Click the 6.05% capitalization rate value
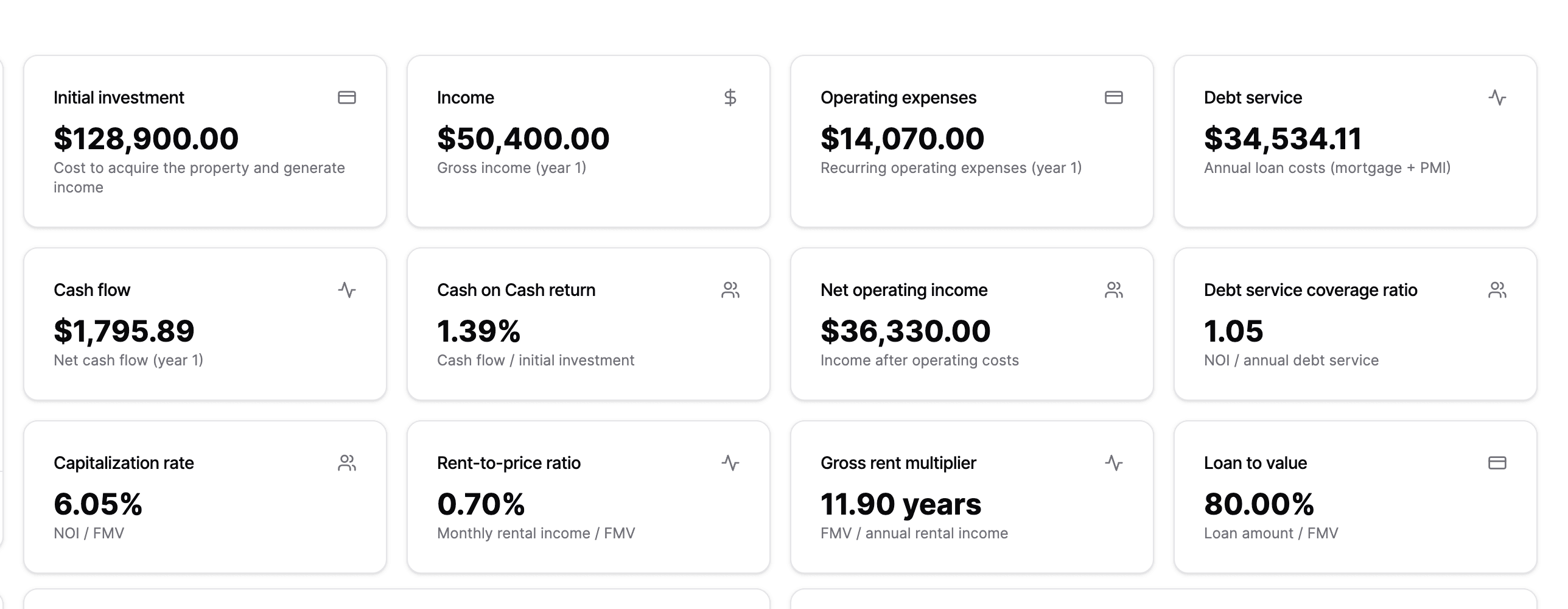This screenshot has width=1568, height=609. [x=98, y=504]
